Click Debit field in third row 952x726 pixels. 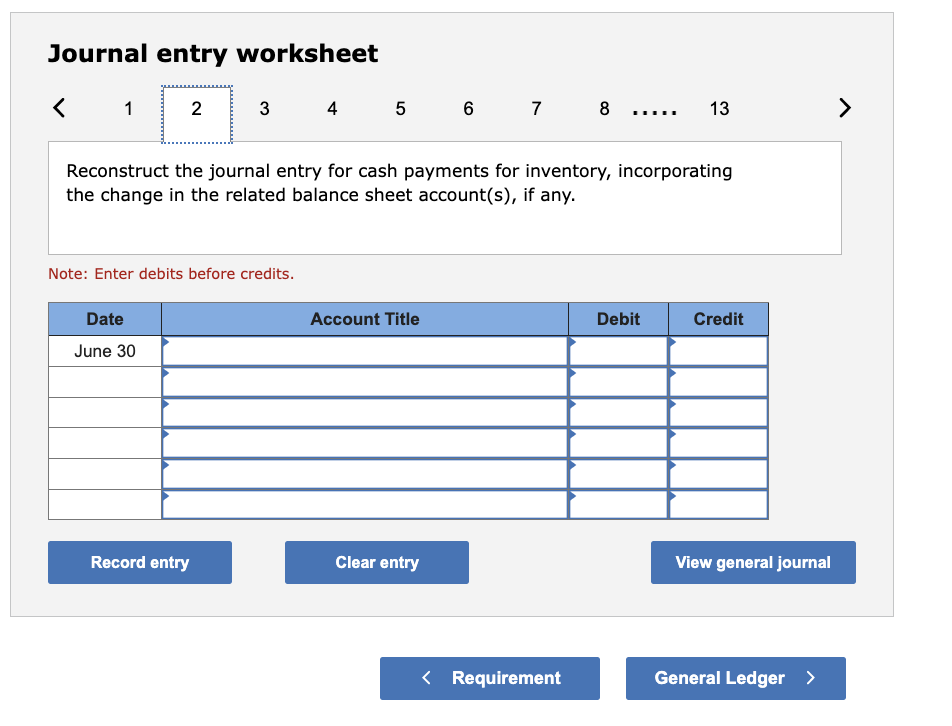pyautogui.click(x=618, y=413)
